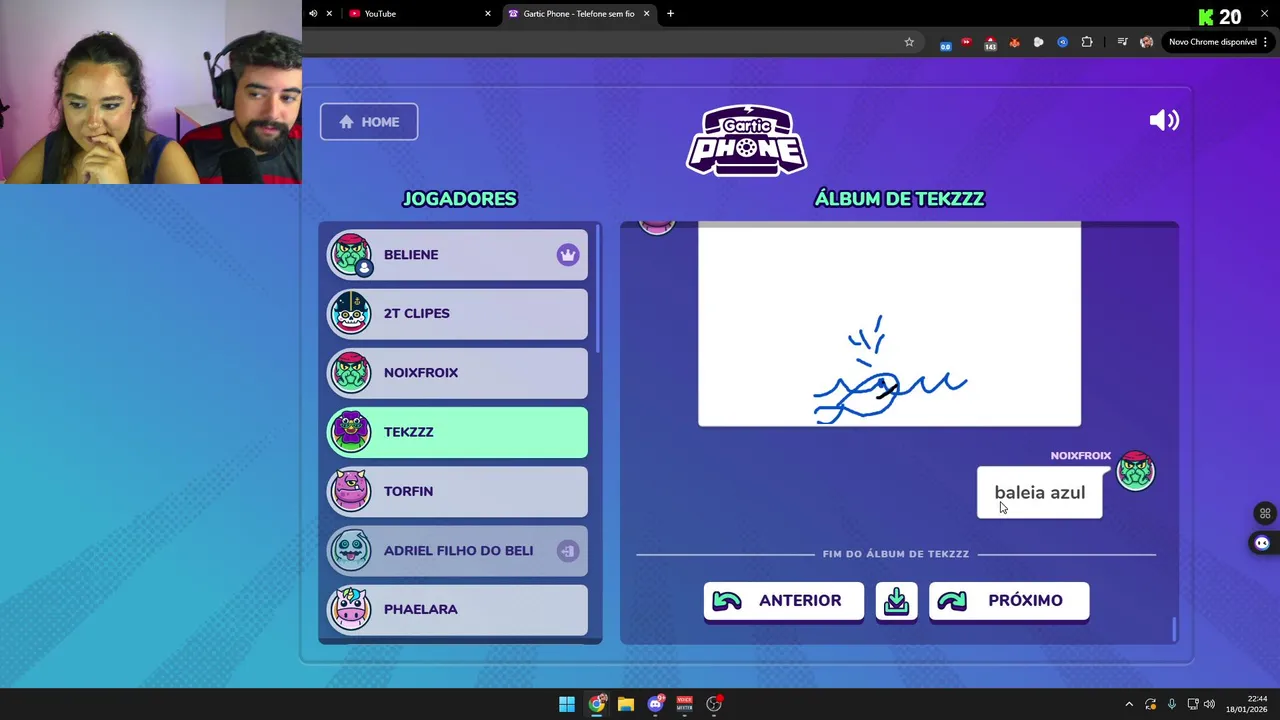
Task: Open floating grid widget icon
Action: coord(1264,514)
